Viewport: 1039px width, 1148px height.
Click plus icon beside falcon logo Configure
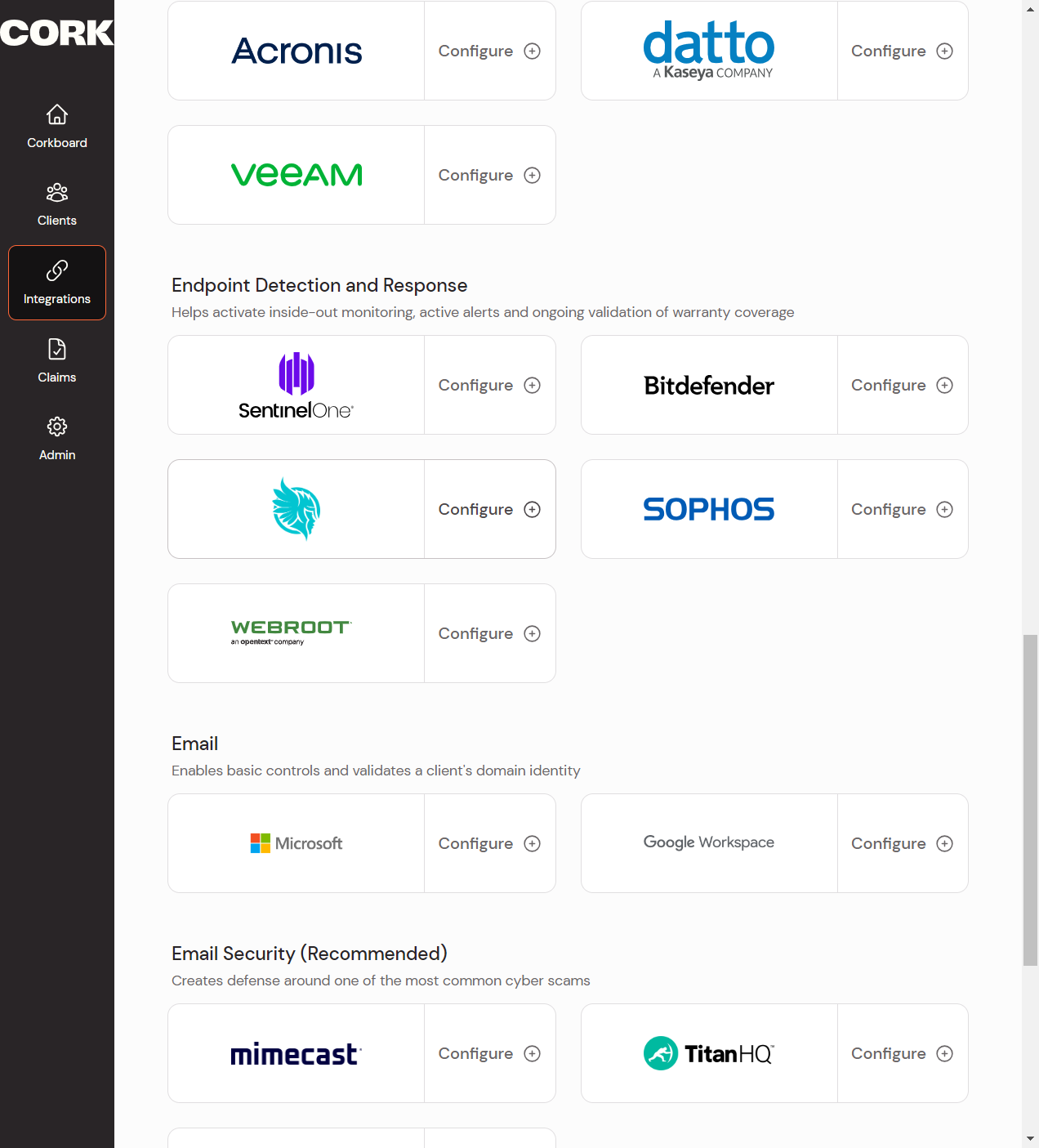click(x=533, y=509)
